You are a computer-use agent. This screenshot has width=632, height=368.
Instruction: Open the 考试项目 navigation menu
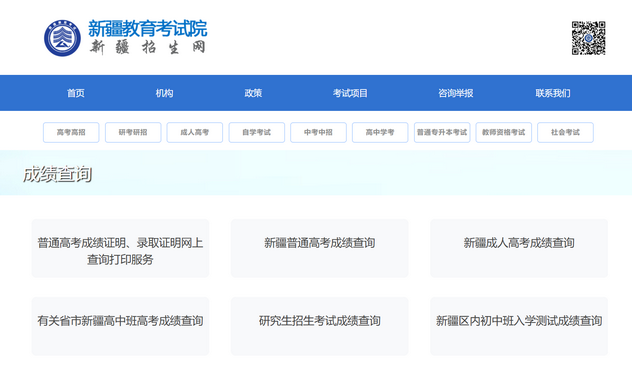350,93
